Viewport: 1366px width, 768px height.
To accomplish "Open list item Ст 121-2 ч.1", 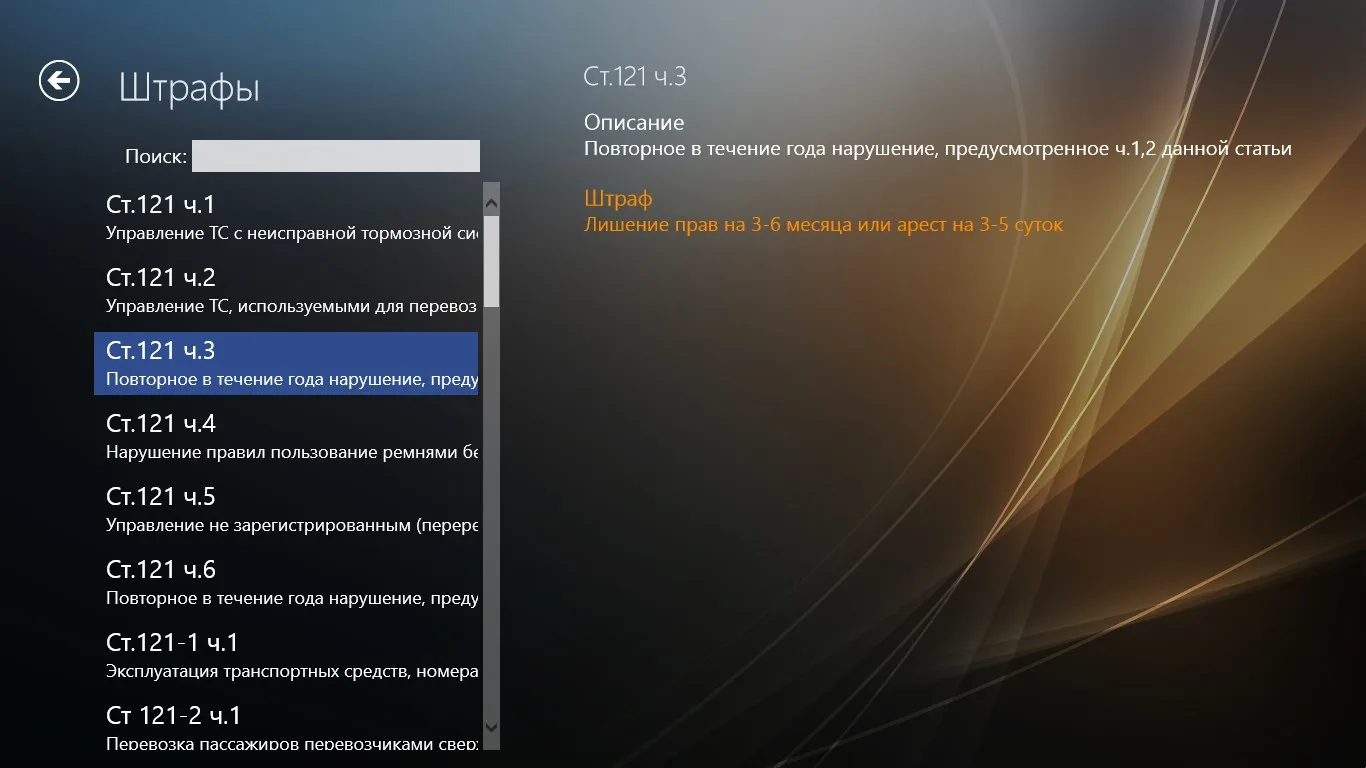I will point(286,728).
